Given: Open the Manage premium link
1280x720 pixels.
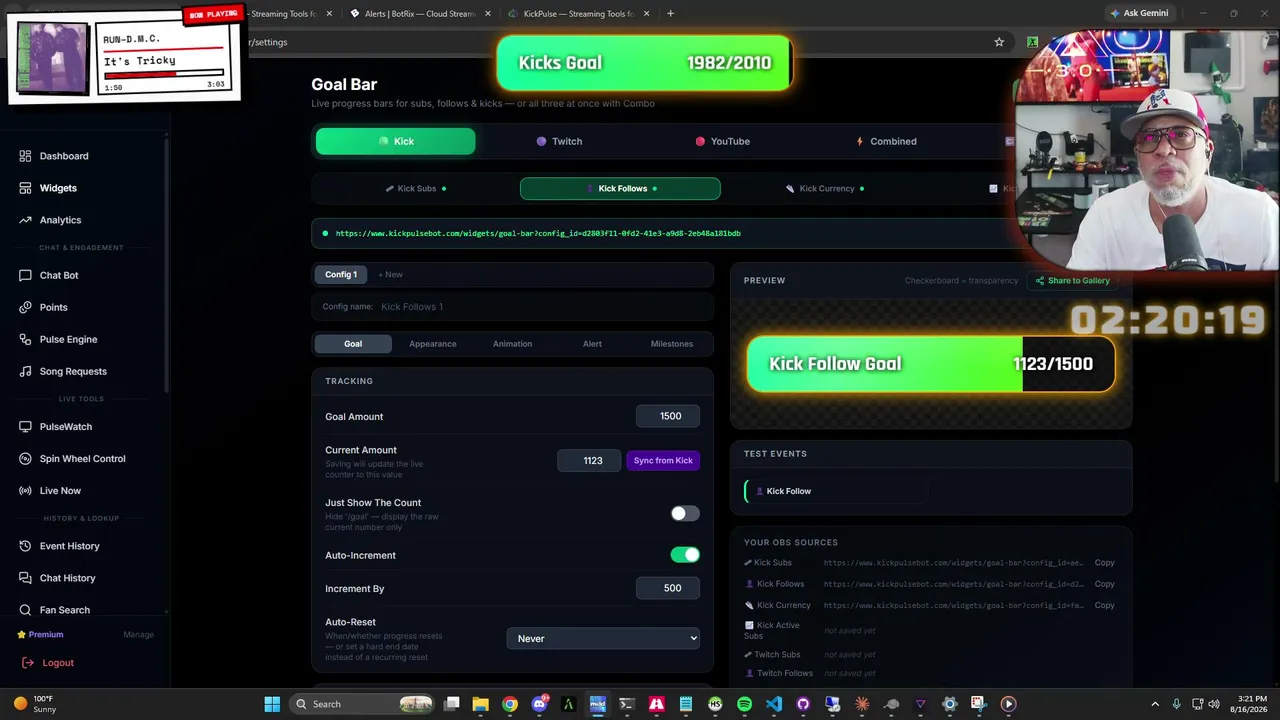Looking at the screenshot, I should point(138,635).
